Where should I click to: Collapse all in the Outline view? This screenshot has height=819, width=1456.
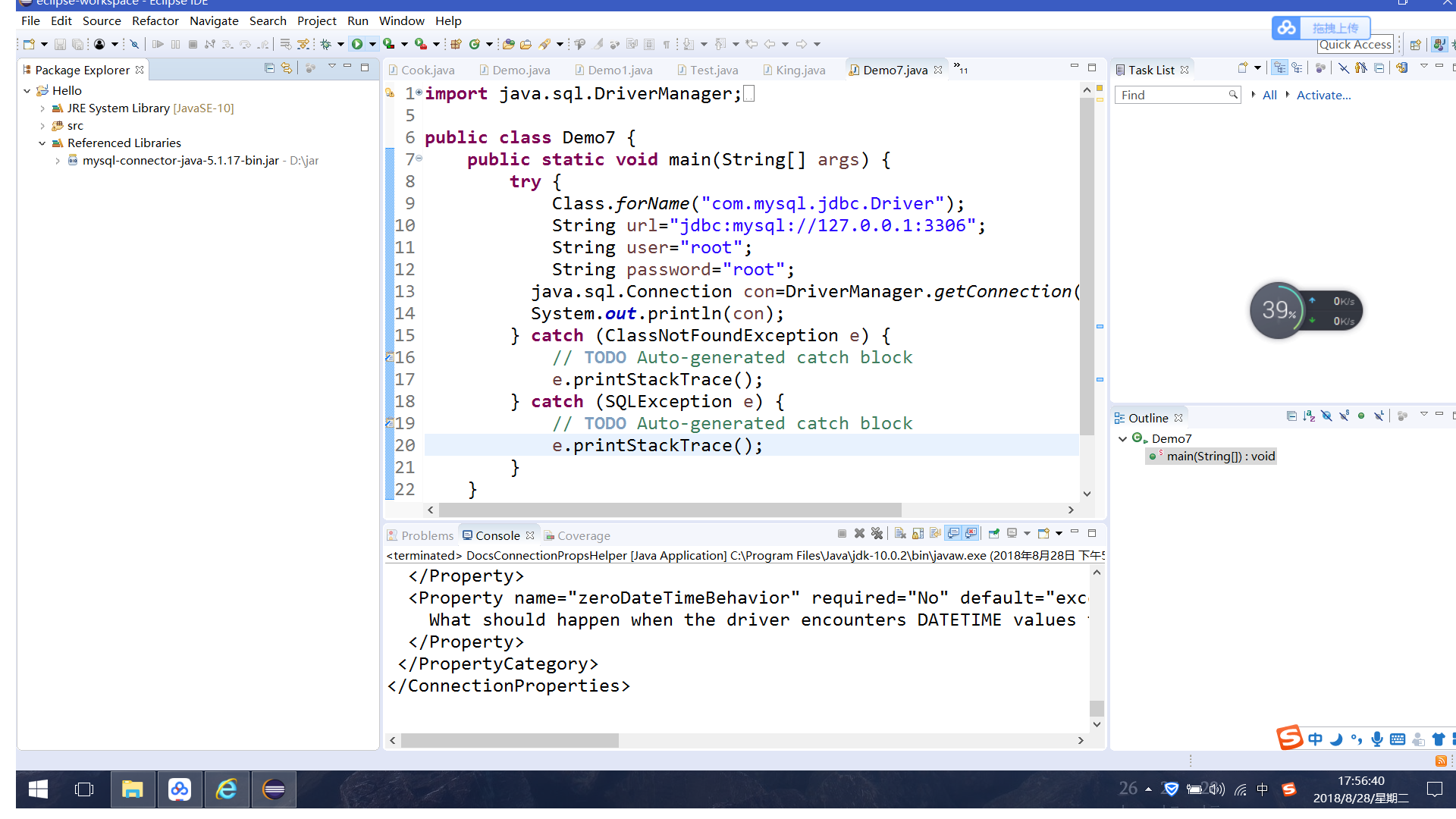pos(1291,416)
